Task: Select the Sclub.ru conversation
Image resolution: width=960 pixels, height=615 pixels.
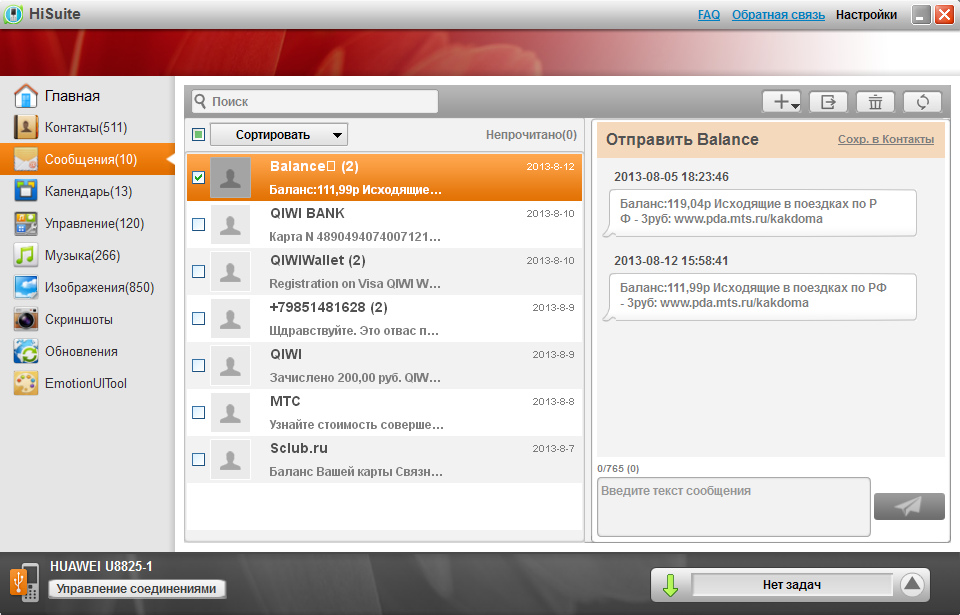Action: 384,459
